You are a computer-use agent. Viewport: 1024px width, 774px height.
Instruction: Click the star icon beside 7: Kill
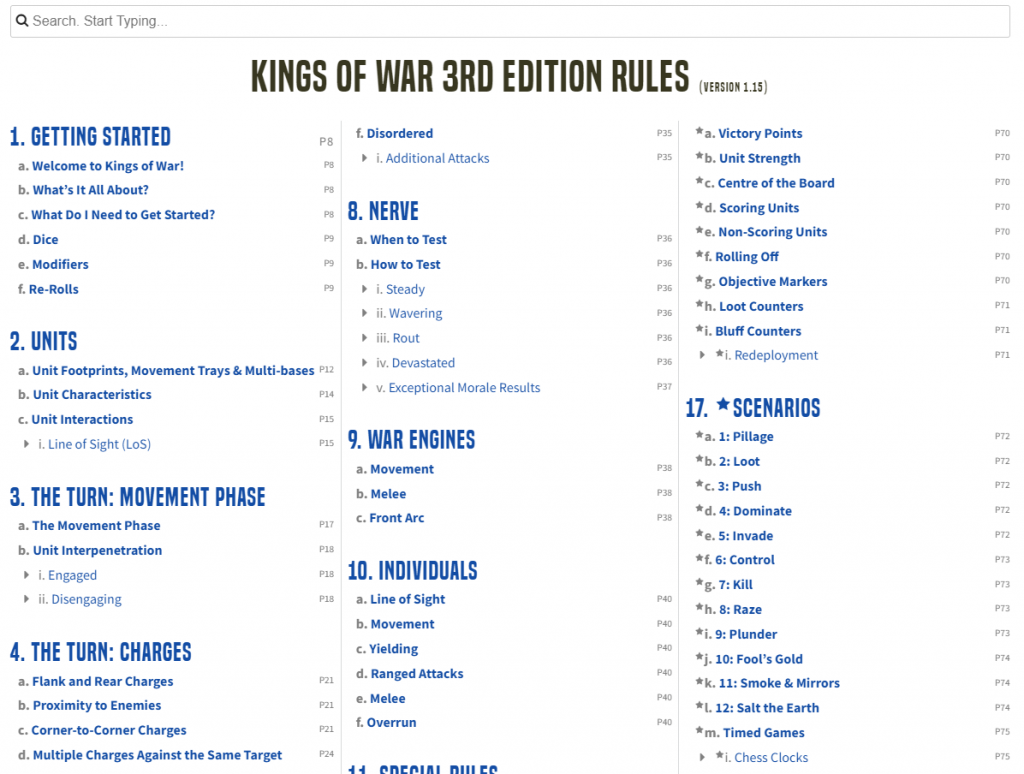coord(699,583)
